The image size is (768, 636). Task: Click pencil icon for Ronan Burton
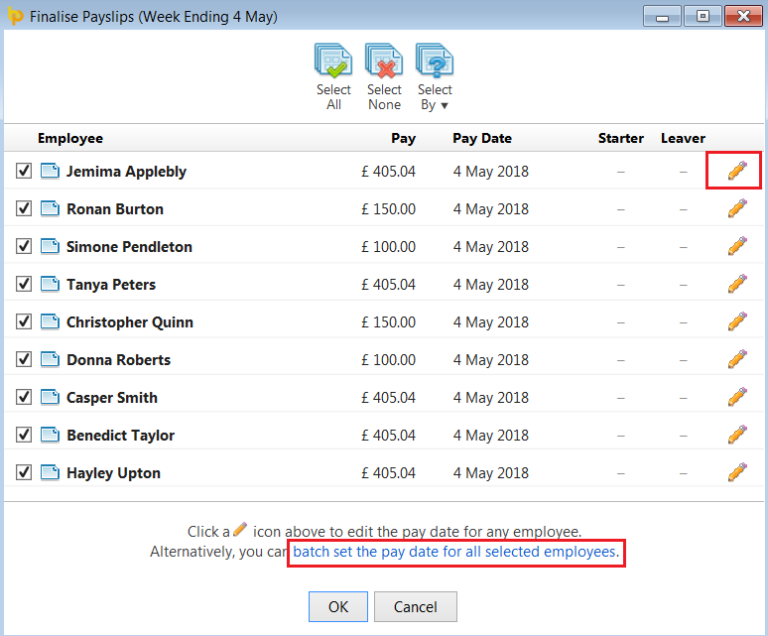point(737,209)
